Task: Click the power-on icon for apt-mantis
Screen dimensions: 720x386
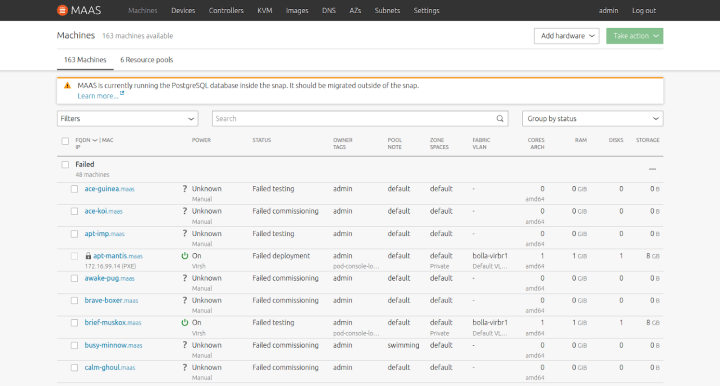Action: [185, 256]
